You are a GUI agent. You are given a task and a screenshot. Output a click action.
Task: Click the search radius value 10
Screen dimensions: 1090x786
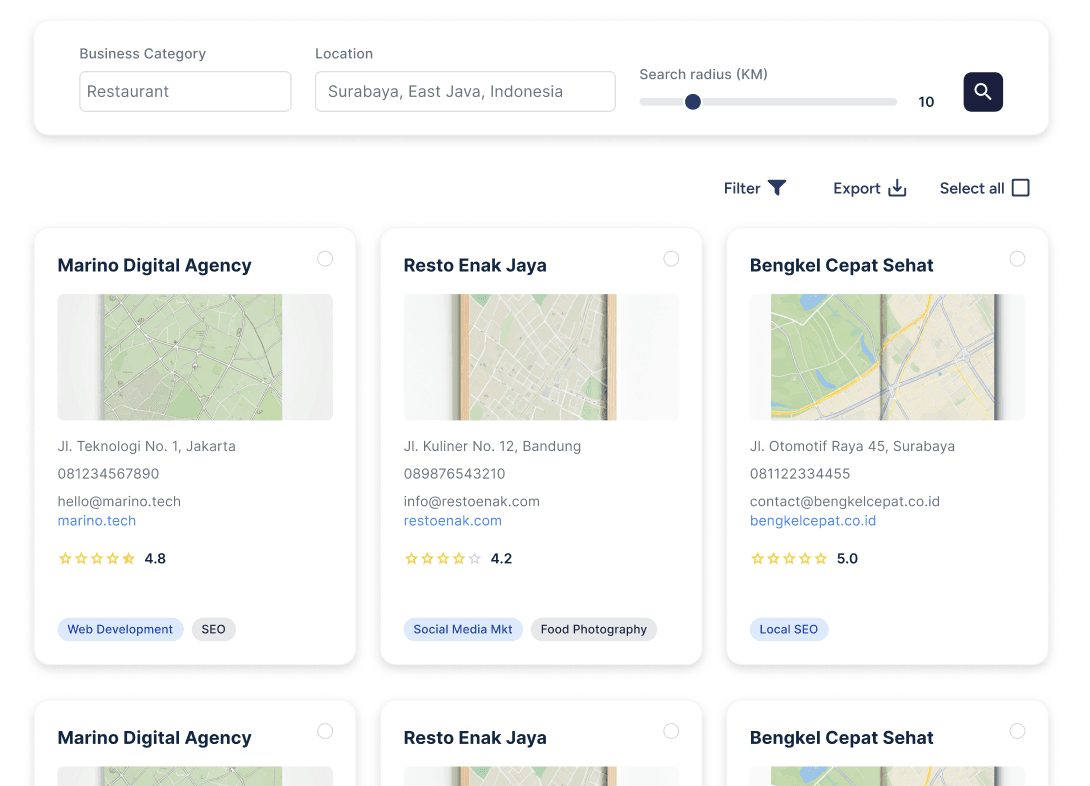pyautogui.click(x=926, y=102)
